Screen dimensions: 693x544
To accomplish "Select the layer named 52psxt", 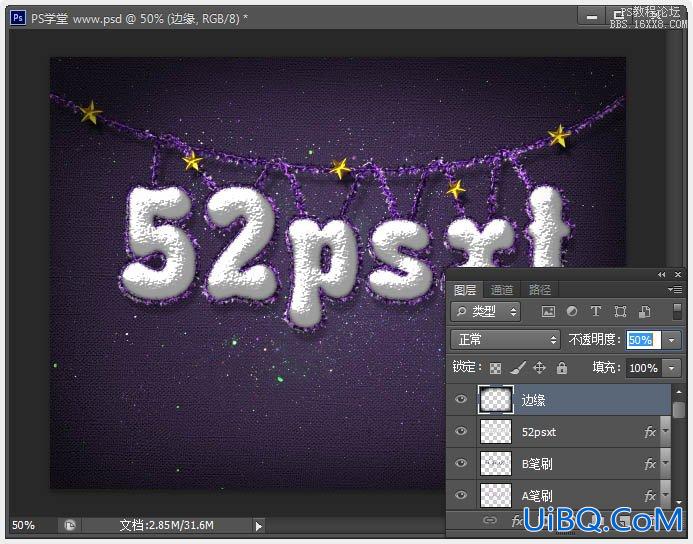I will (539, 432).
